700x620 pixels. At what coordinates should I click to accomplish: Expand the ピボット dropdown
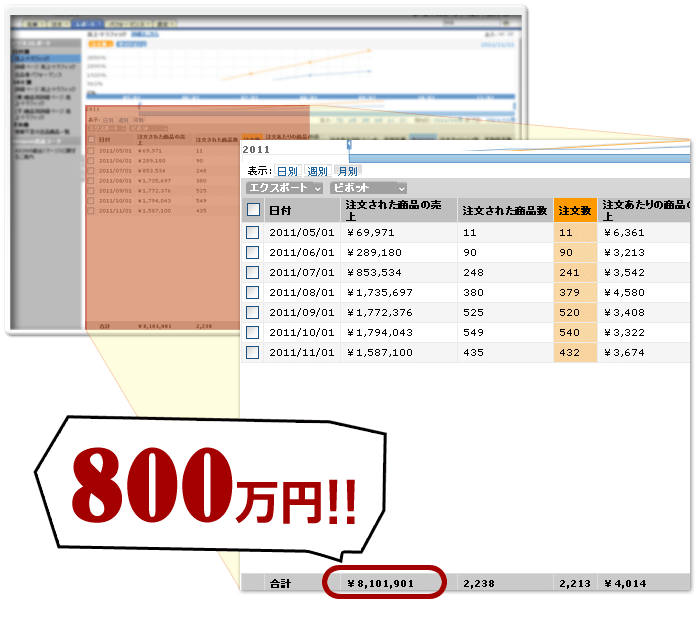pos(368,188)
